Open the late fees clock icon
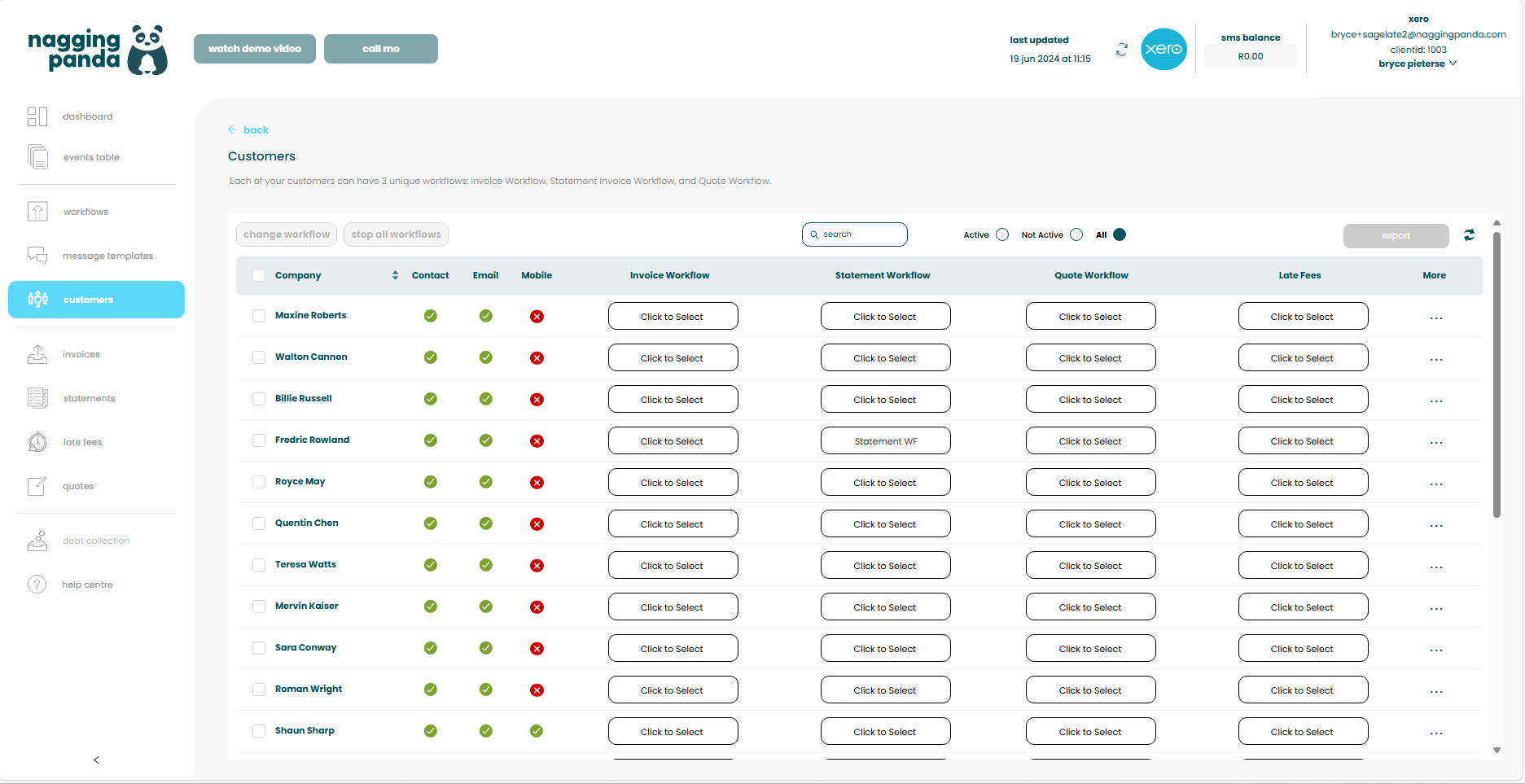The height and width of the screenshot is (784, 1525). click(37, 442)
